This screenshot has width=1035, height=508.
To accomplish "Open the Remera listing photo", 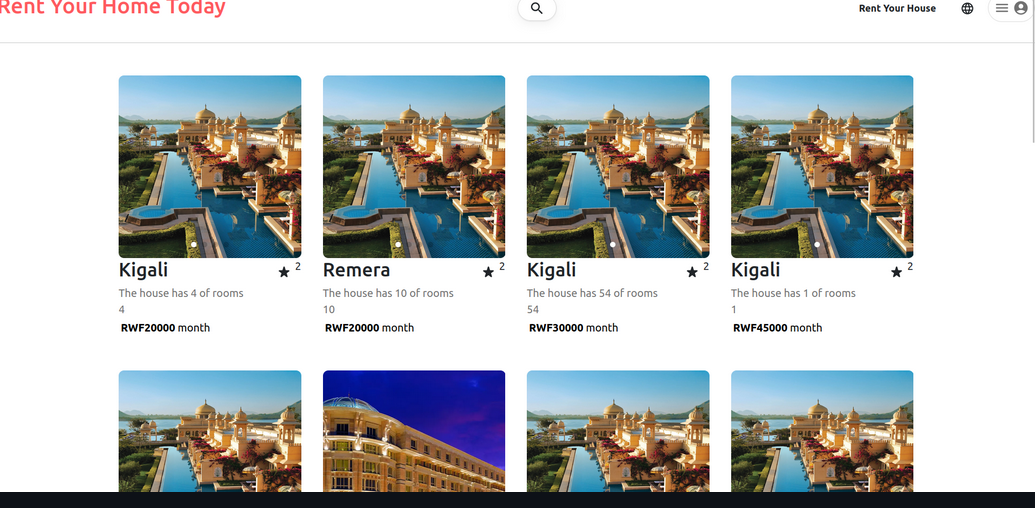I will [414, 166].
